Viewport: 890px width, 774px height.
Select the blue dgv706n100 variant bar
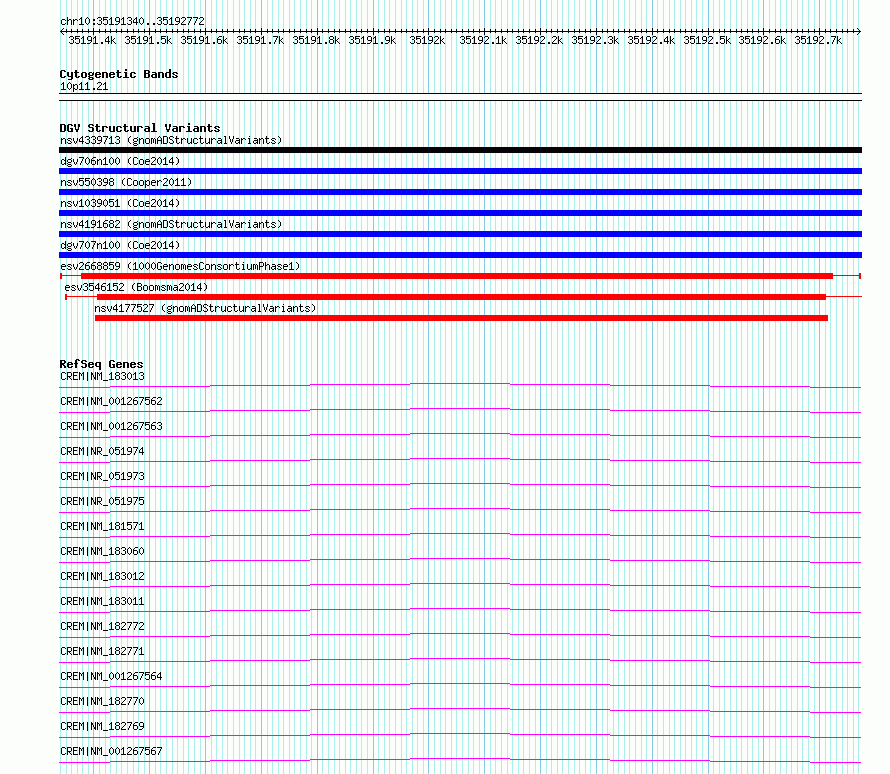460,171
